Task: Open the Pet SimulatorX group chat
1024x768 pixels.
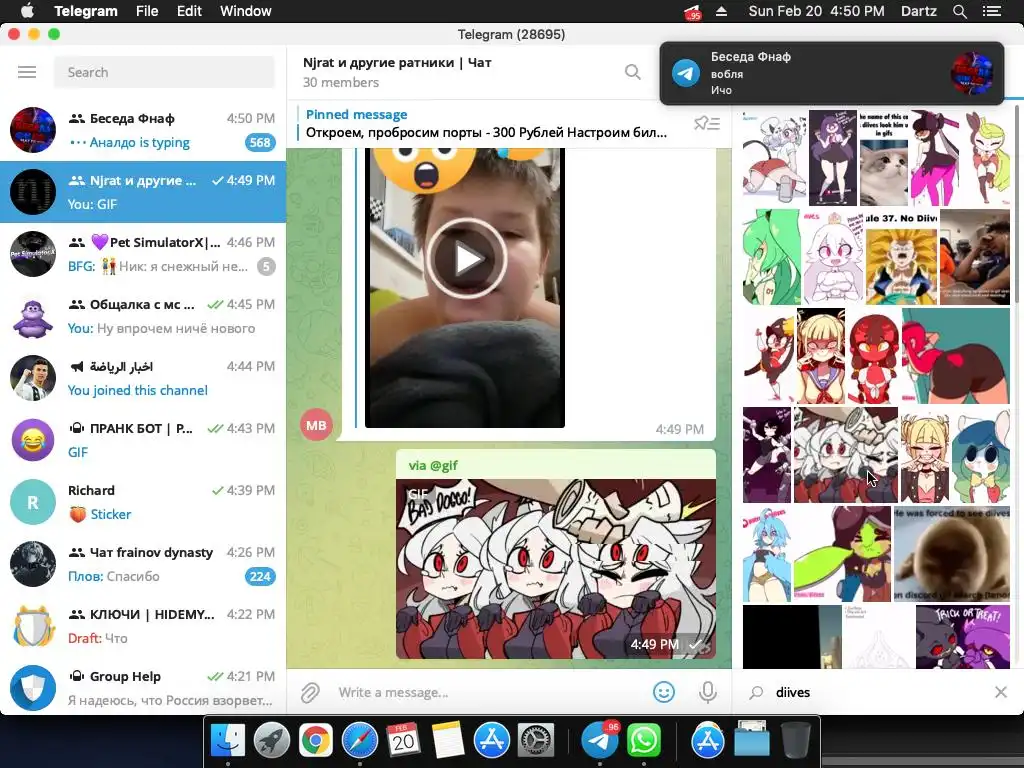Action: click(x=143, y=254)
